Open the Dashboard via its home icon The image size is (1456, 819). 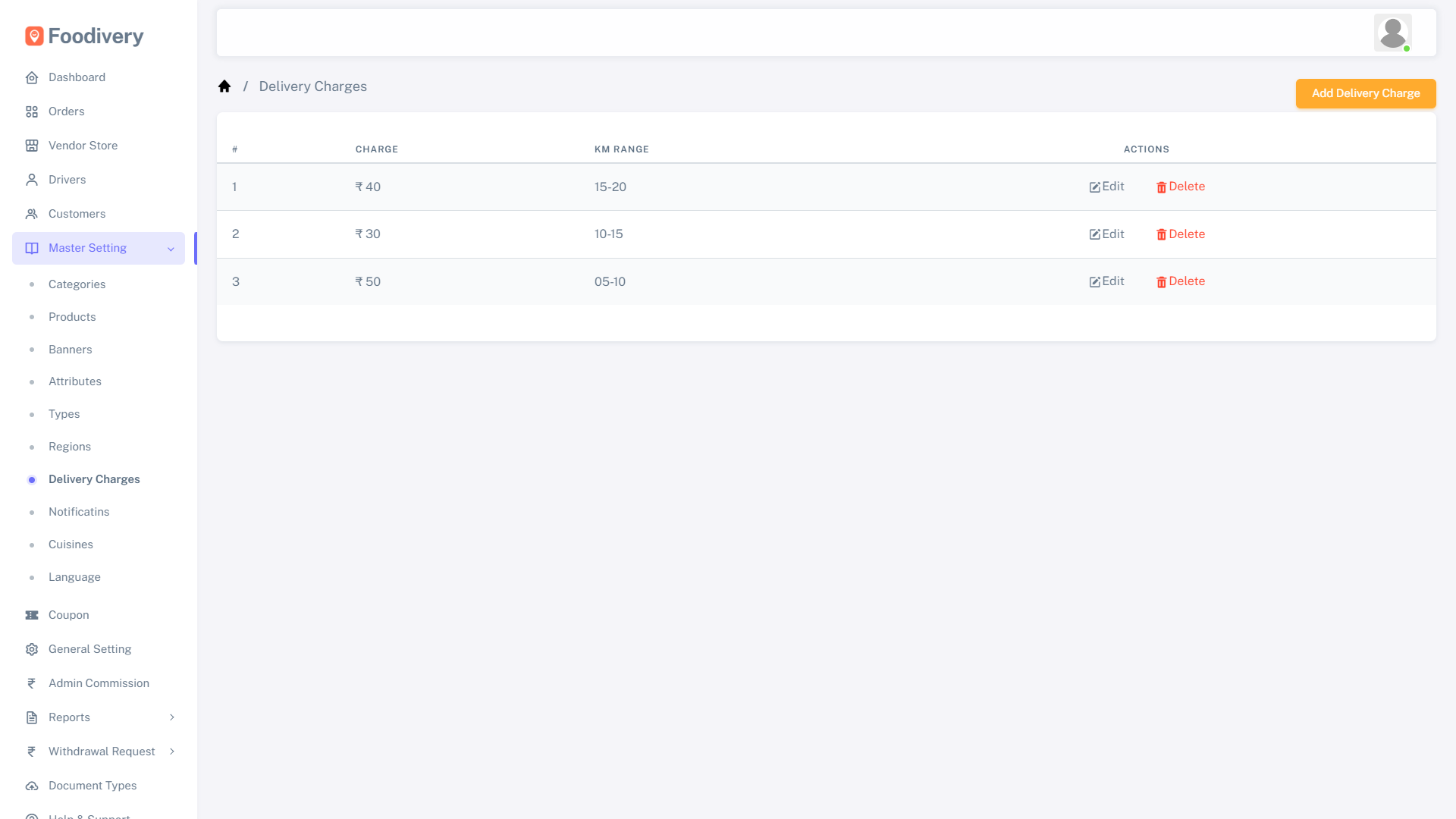pyautogui.click(x=31, y=77)
